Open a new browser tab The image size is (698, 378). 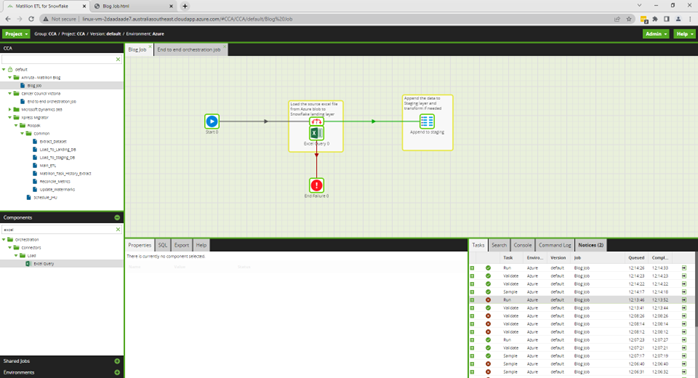click(185, 6)
